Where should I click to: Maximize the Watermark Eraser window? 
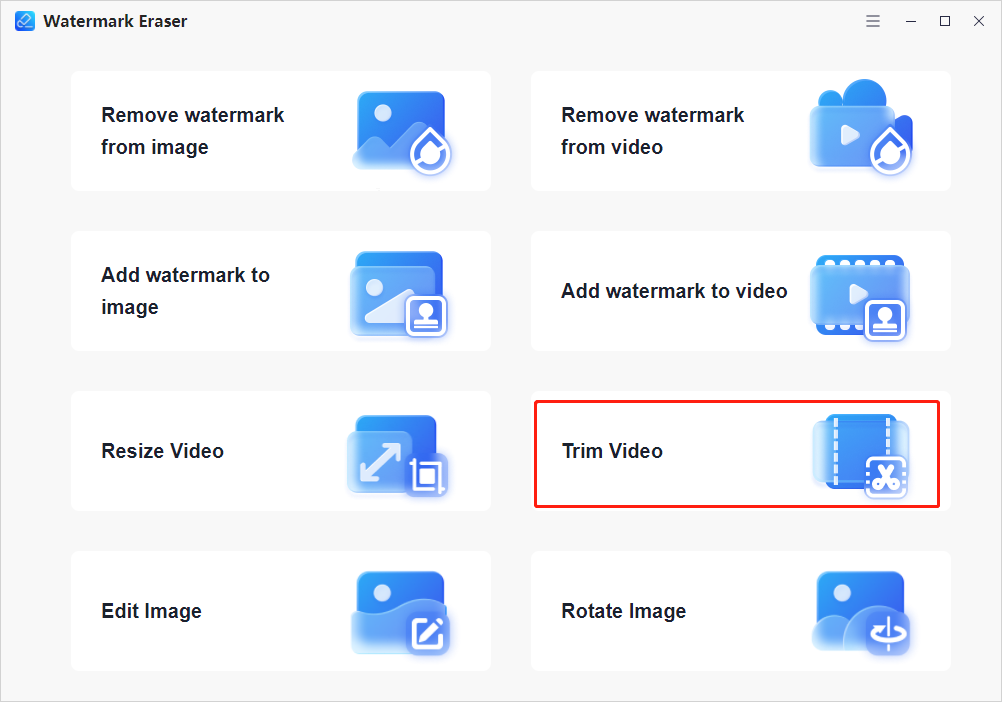[x=944, y=21]
